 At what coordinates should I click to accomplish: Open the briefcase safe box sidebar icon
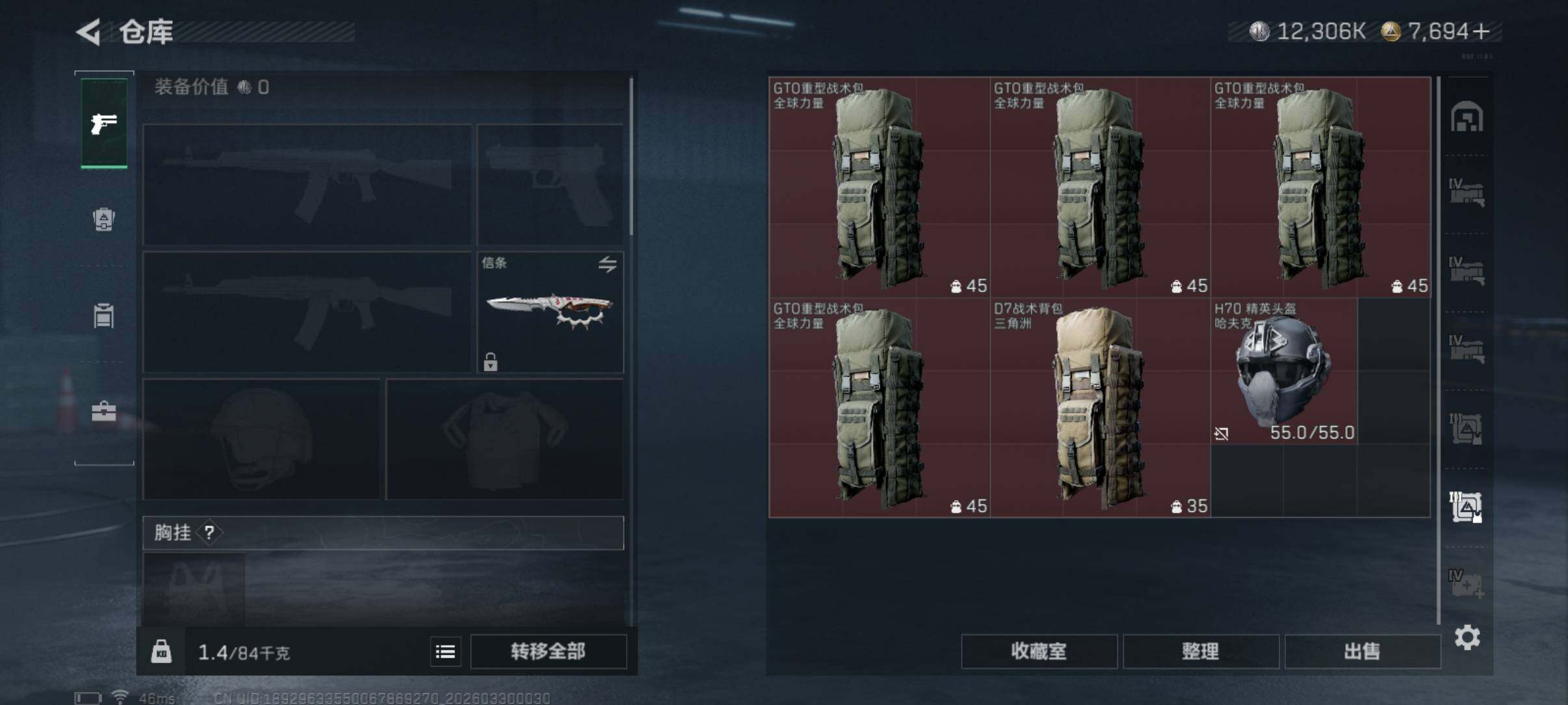pos(104,411)
